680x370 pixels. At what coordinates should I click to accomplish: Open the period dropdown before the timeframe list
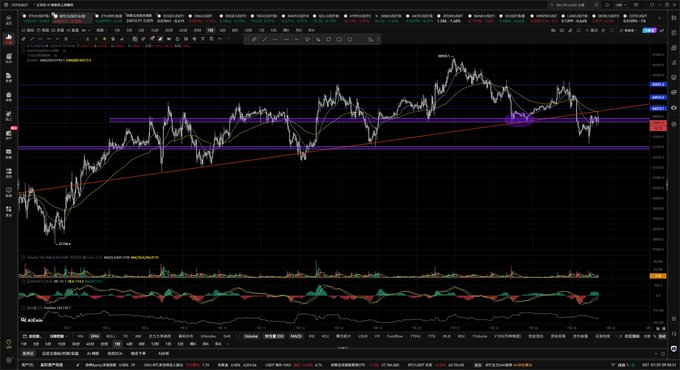tap(101, 30)
